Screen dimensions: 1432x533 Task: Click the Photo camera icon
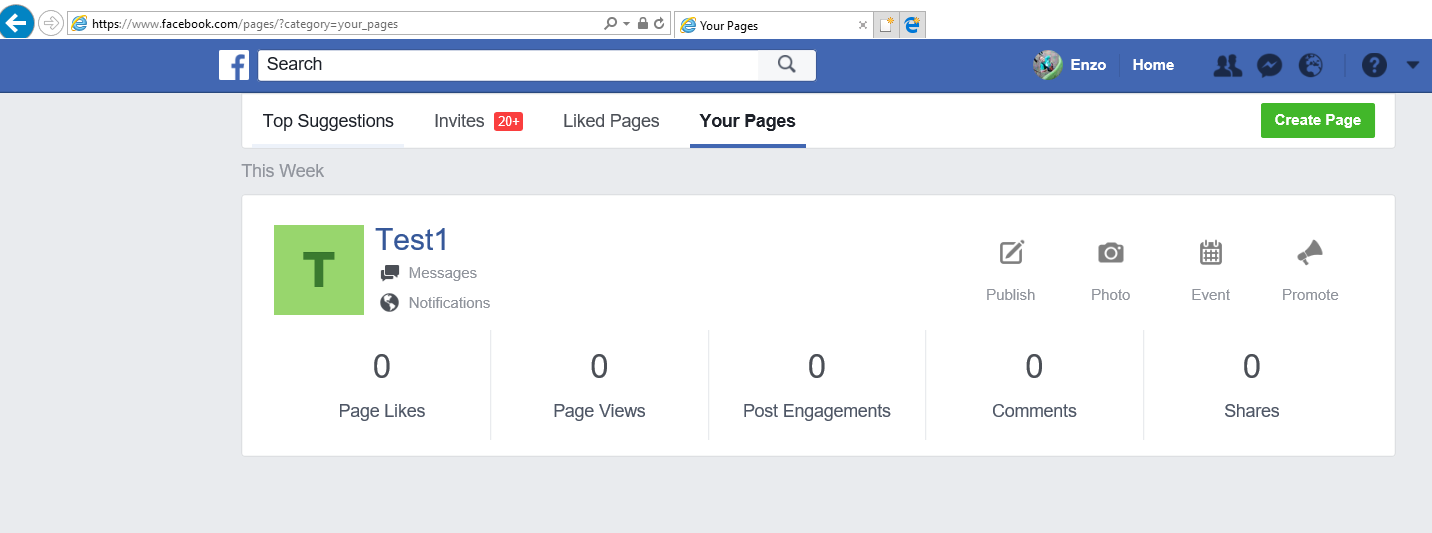(x=1110, y=253)
